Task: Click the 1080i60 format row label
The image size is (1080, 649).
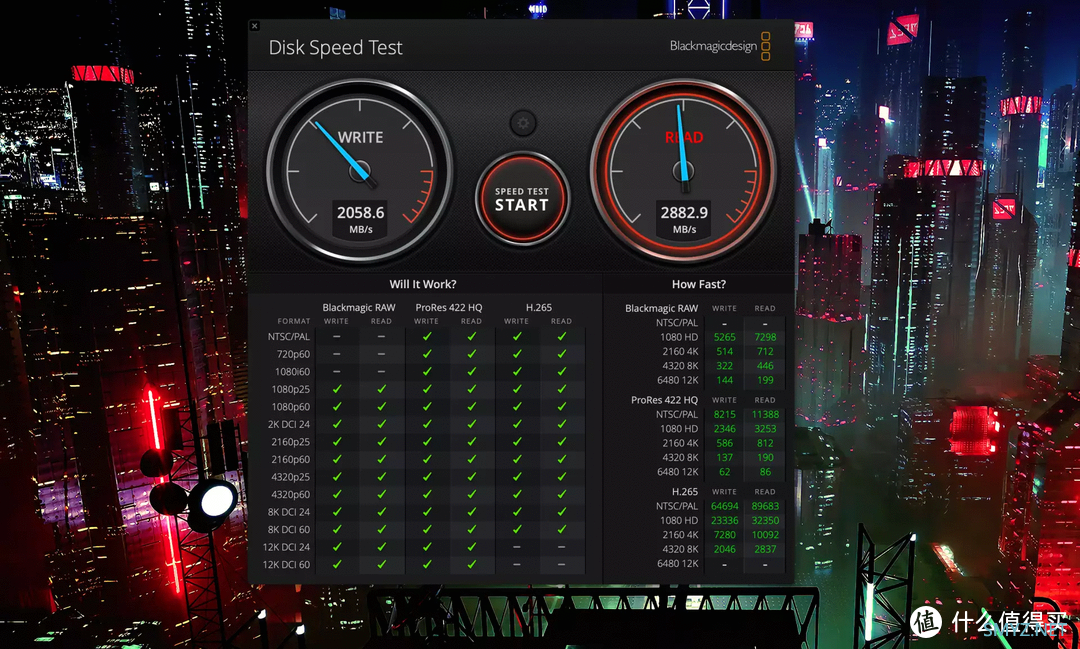Action: (293, 371)
